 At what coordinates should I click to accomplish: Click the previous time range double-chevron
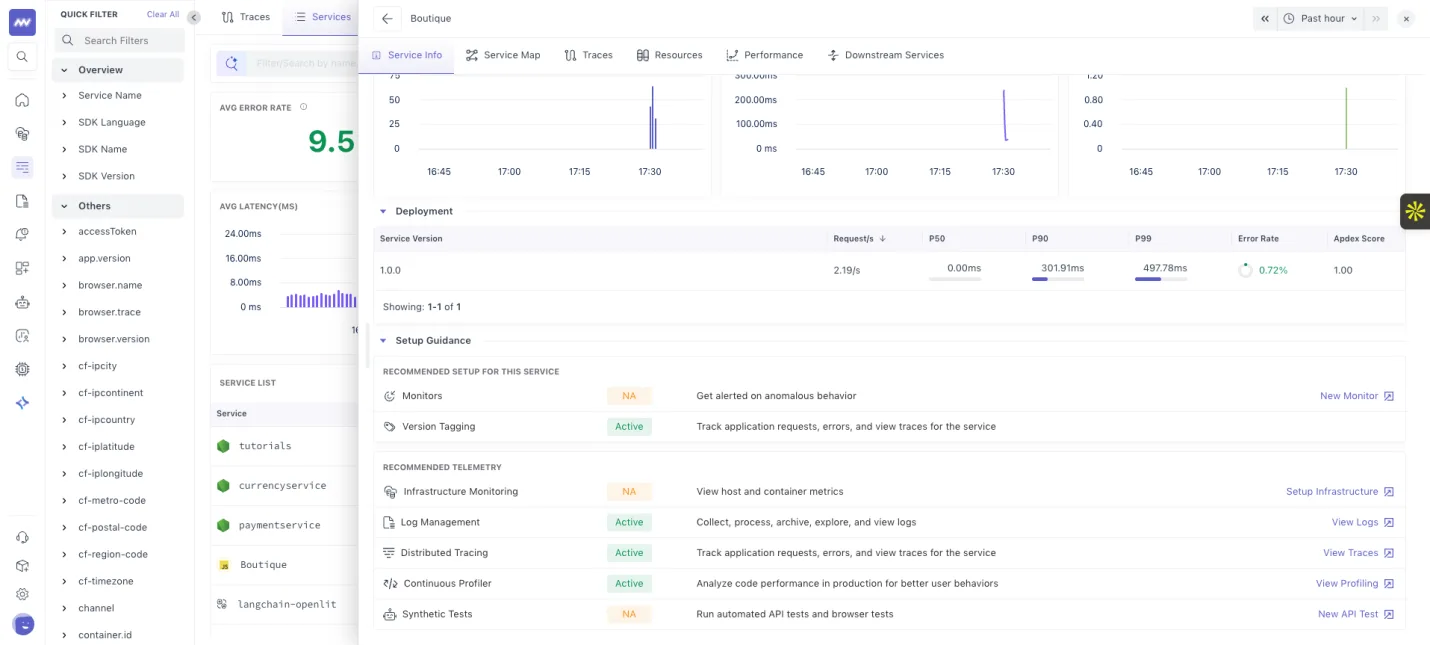[1265, 18]
